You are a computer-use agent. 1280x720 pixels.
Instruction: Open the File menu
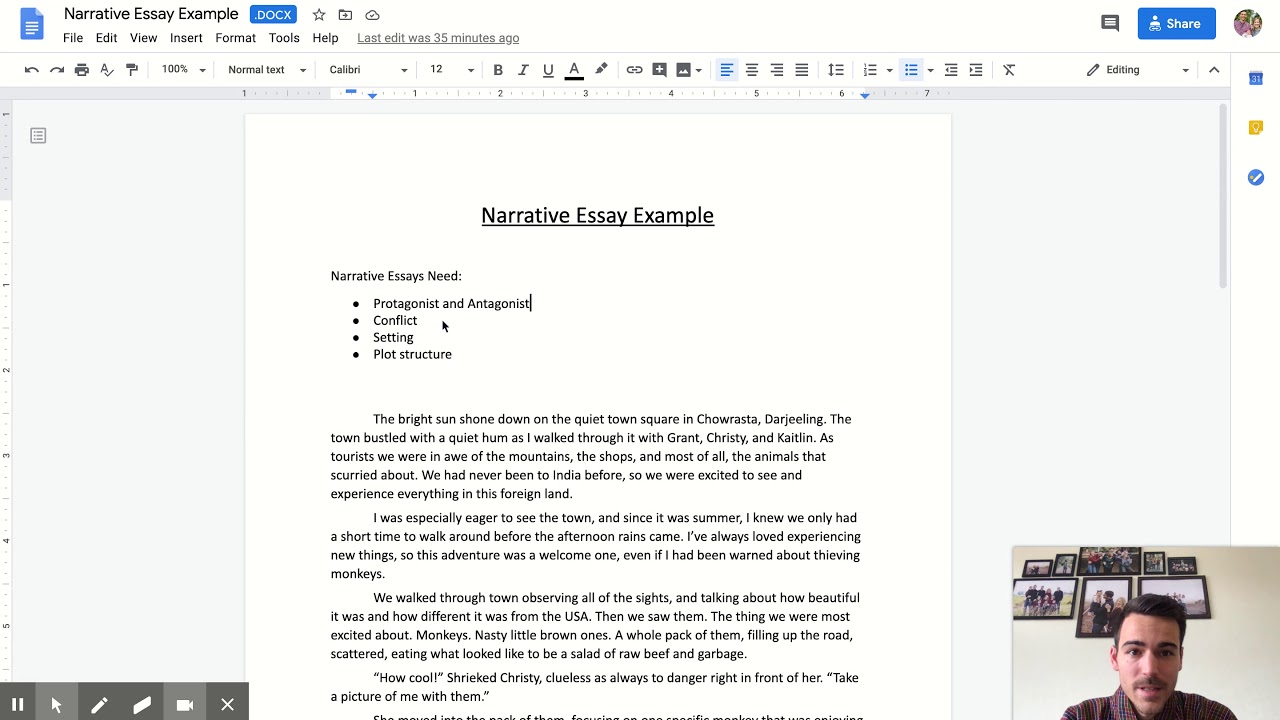pyautogui.click(x=73, y=38)
